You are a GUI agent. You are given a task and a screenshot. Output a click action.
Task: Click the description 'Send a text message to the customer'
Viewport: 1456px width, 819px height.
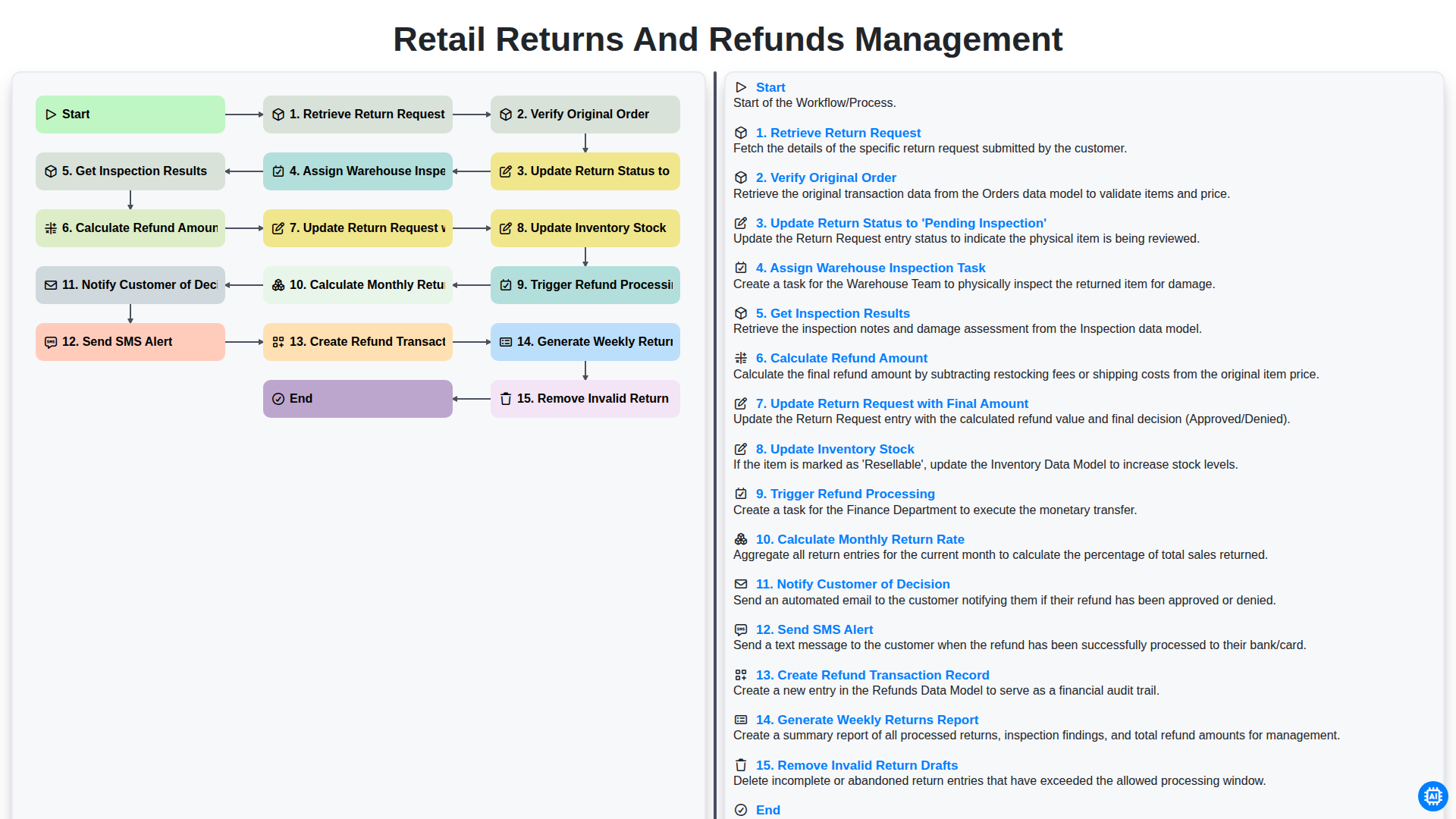[1020, 645]
